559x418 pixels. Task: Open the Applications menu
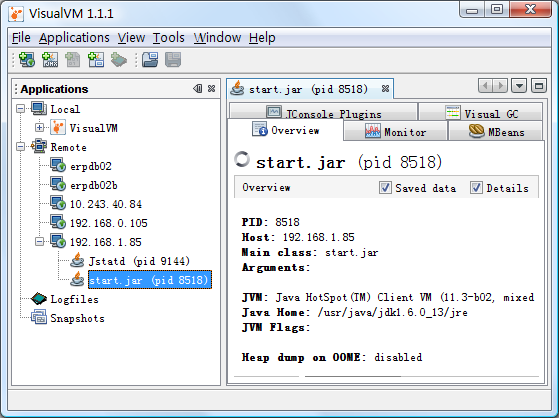74,37
